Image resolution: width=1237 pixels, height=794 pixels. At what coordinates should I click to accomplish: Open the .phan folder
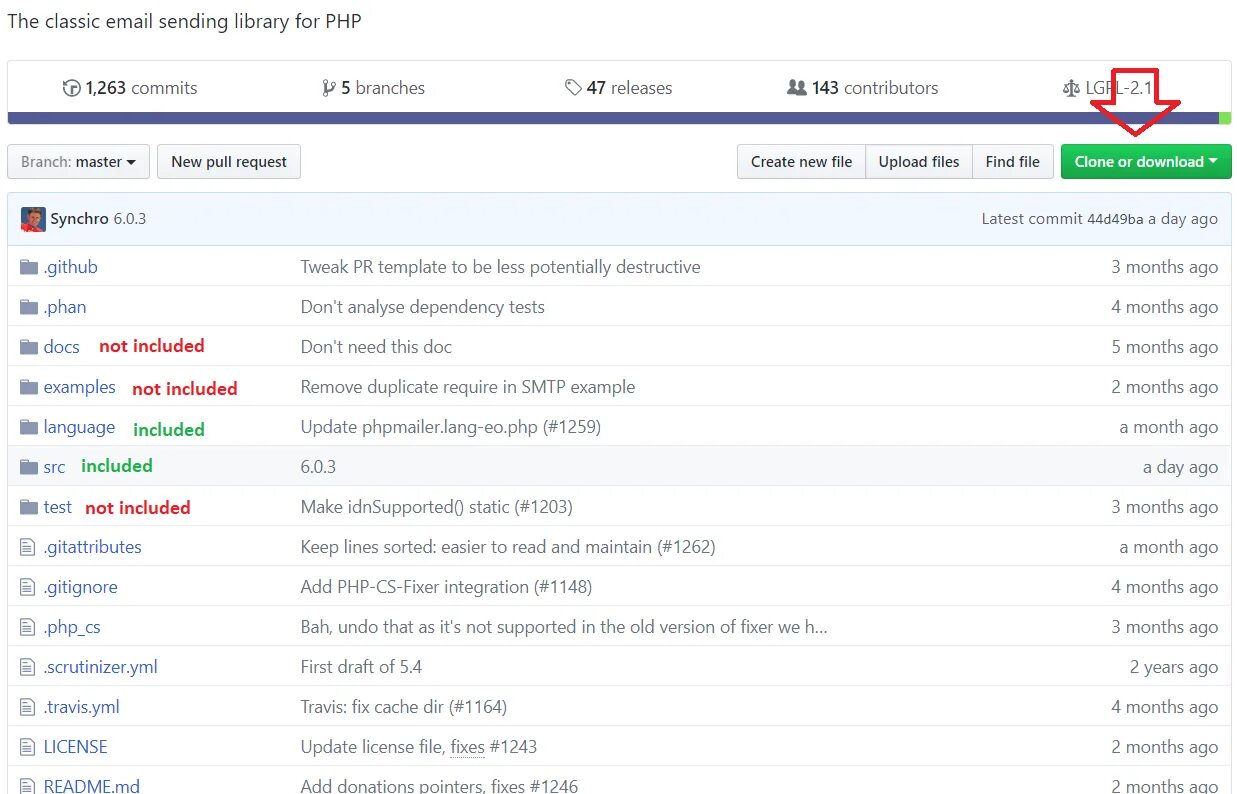click(x=65, y=307)
